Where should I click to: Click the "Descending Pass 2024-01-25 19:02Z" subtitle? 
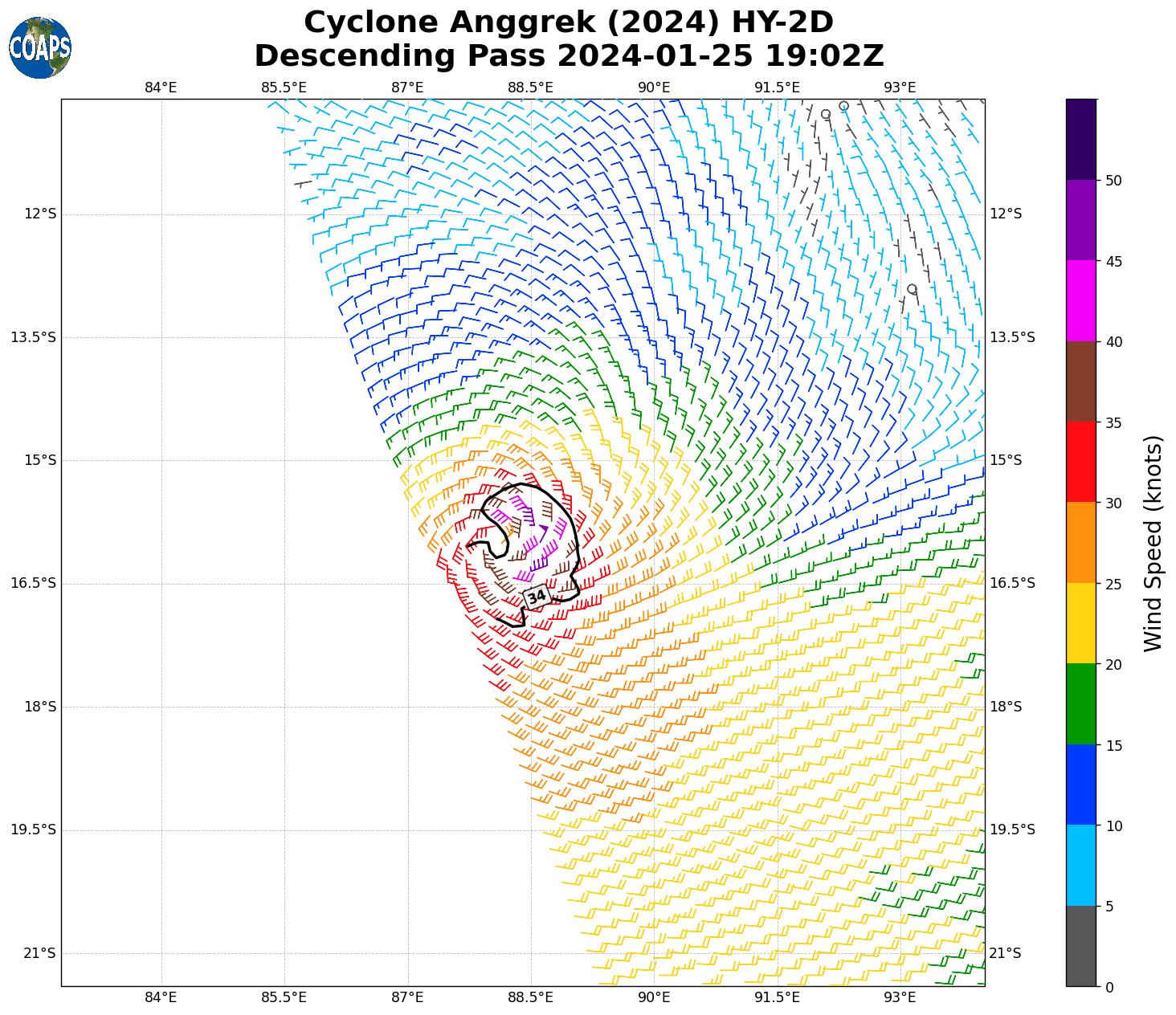pyautogui.click(x=568, y=56)
